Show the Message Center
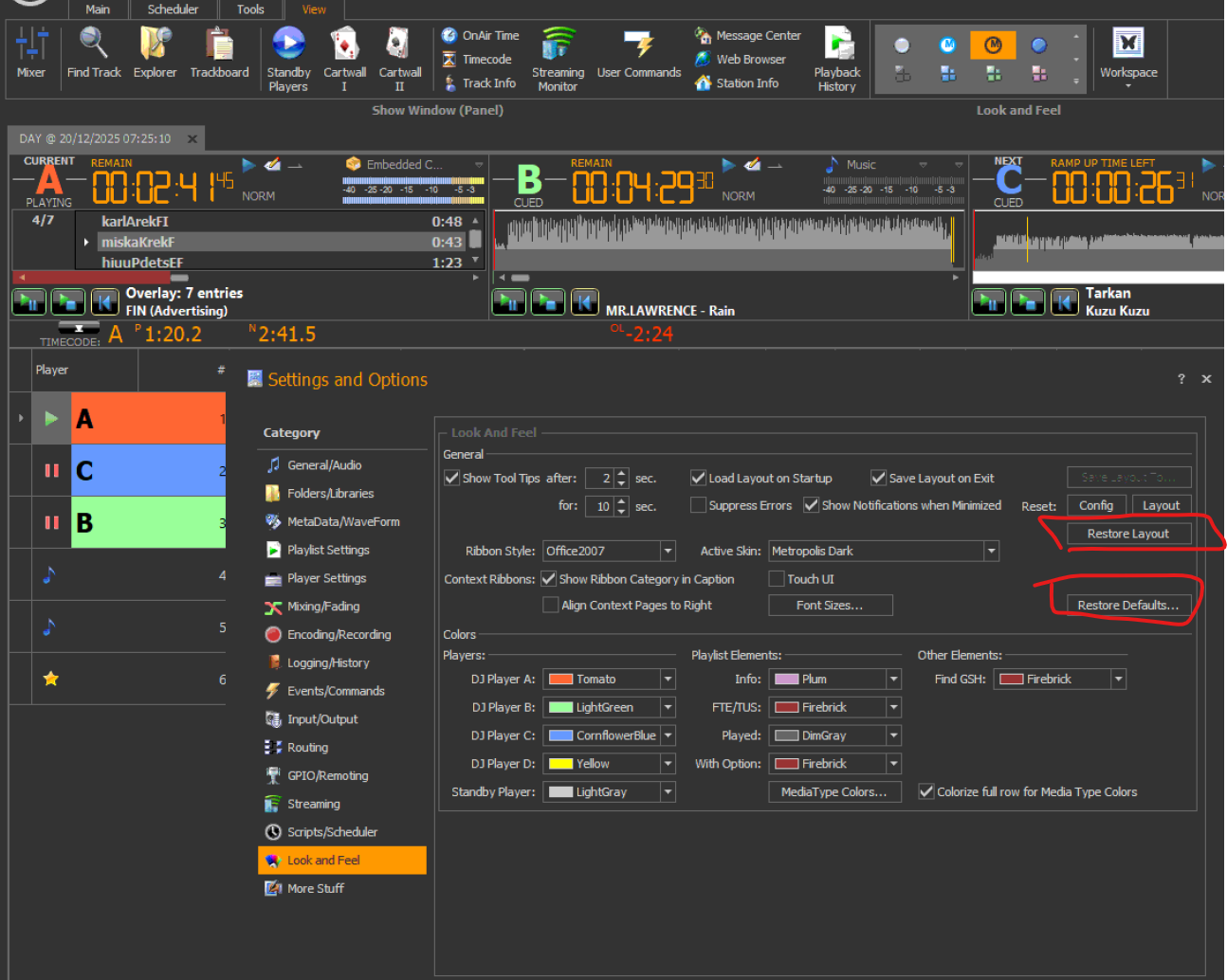The width and height of the screenshot is (1227, 980). (x=747, y=36)
